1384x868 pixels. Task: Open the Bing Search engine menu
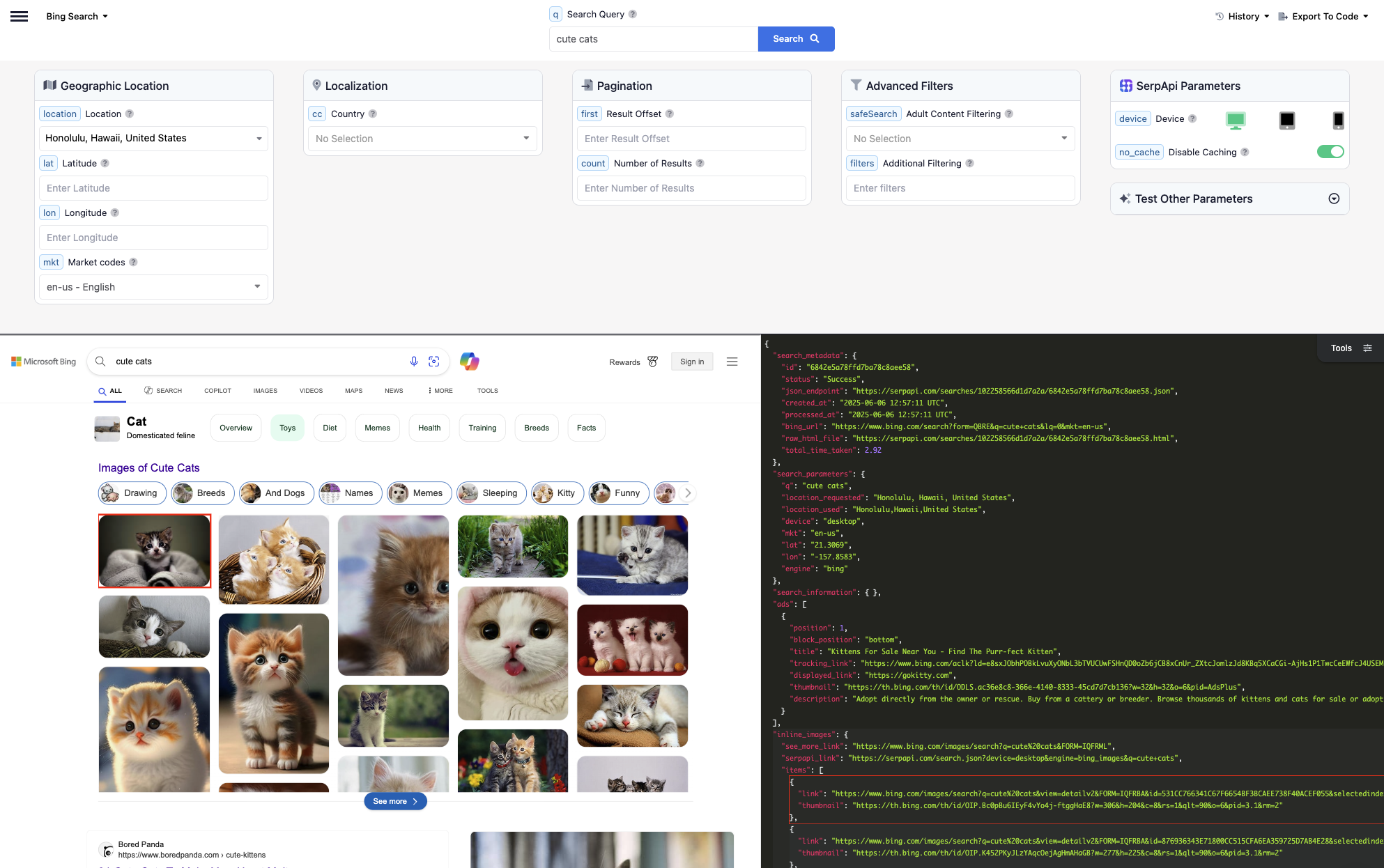tap(76, 16)
